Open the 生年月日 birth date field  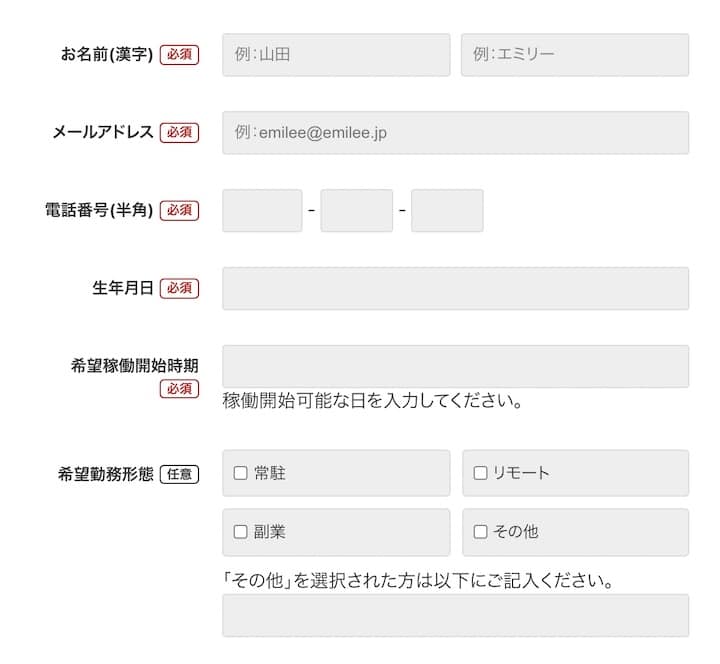point(455,288)
